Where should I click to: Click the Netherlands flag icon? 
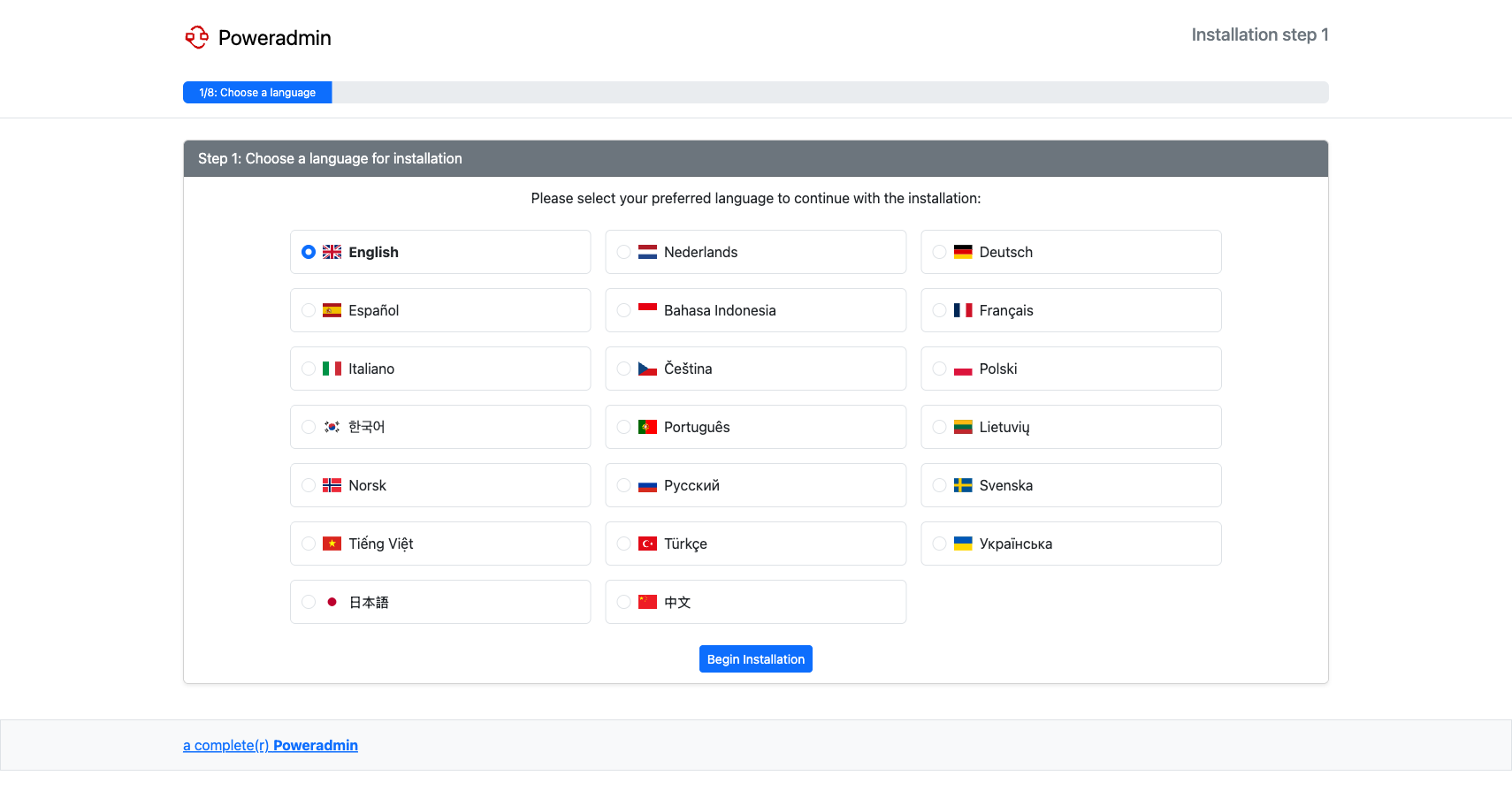coord(647,252)
